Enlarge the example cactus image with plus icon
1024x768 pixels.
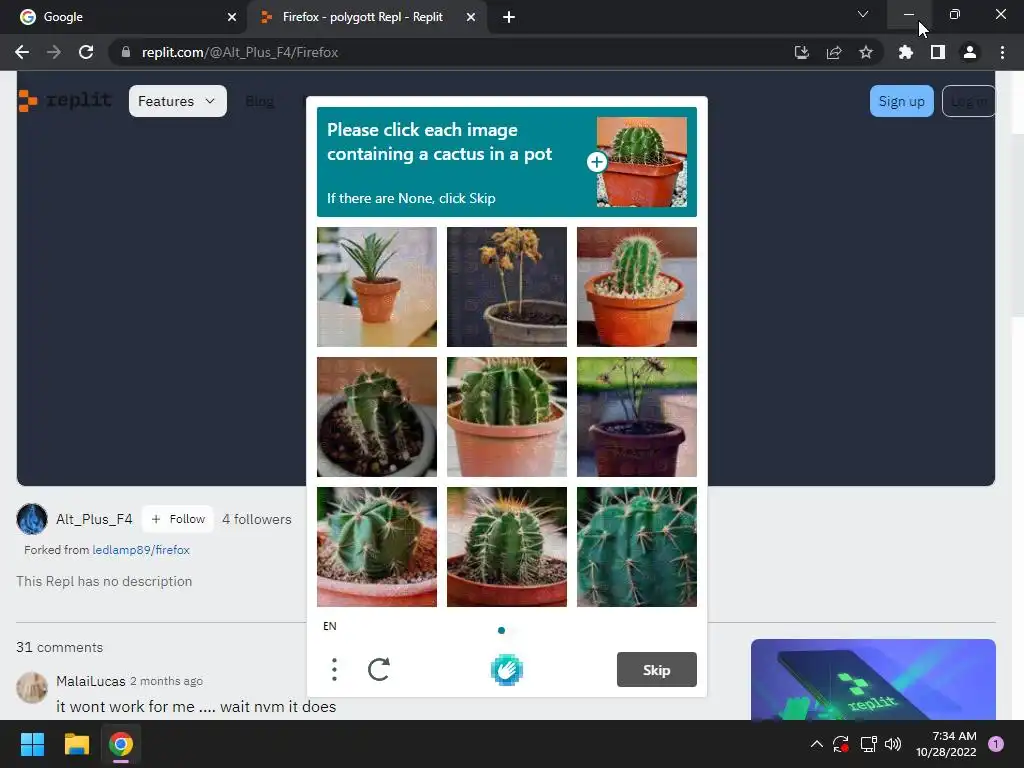pos(596,162)
